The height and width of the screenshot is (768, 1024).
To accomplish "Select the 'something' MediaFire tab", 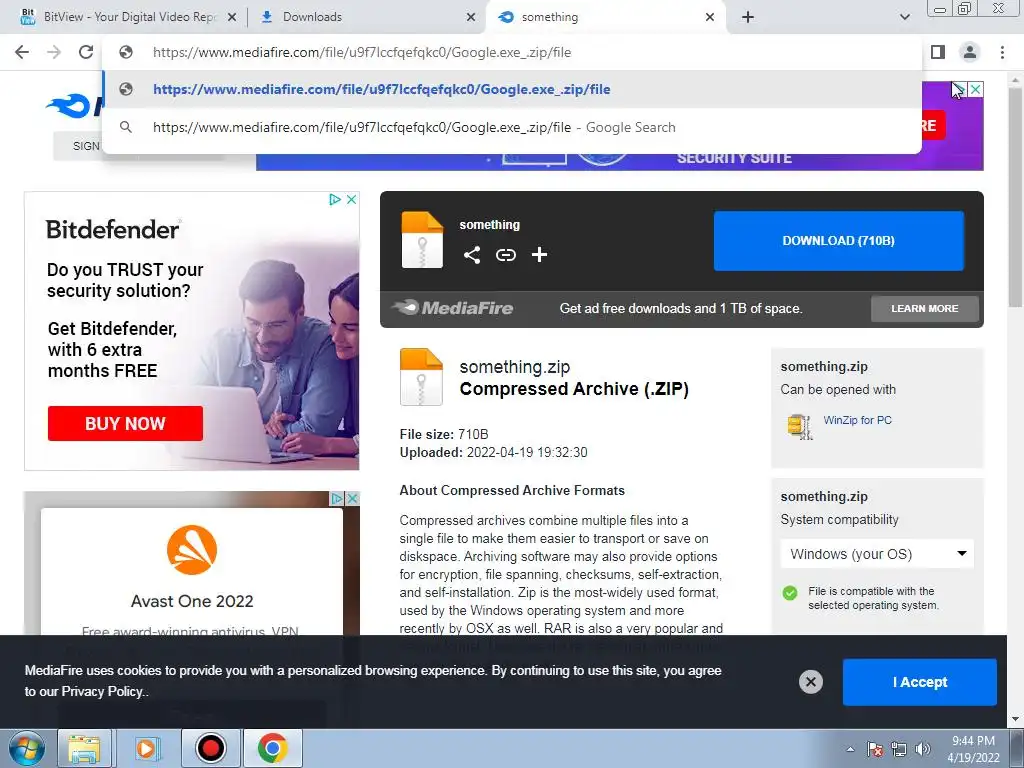I will tap(604, 17).
